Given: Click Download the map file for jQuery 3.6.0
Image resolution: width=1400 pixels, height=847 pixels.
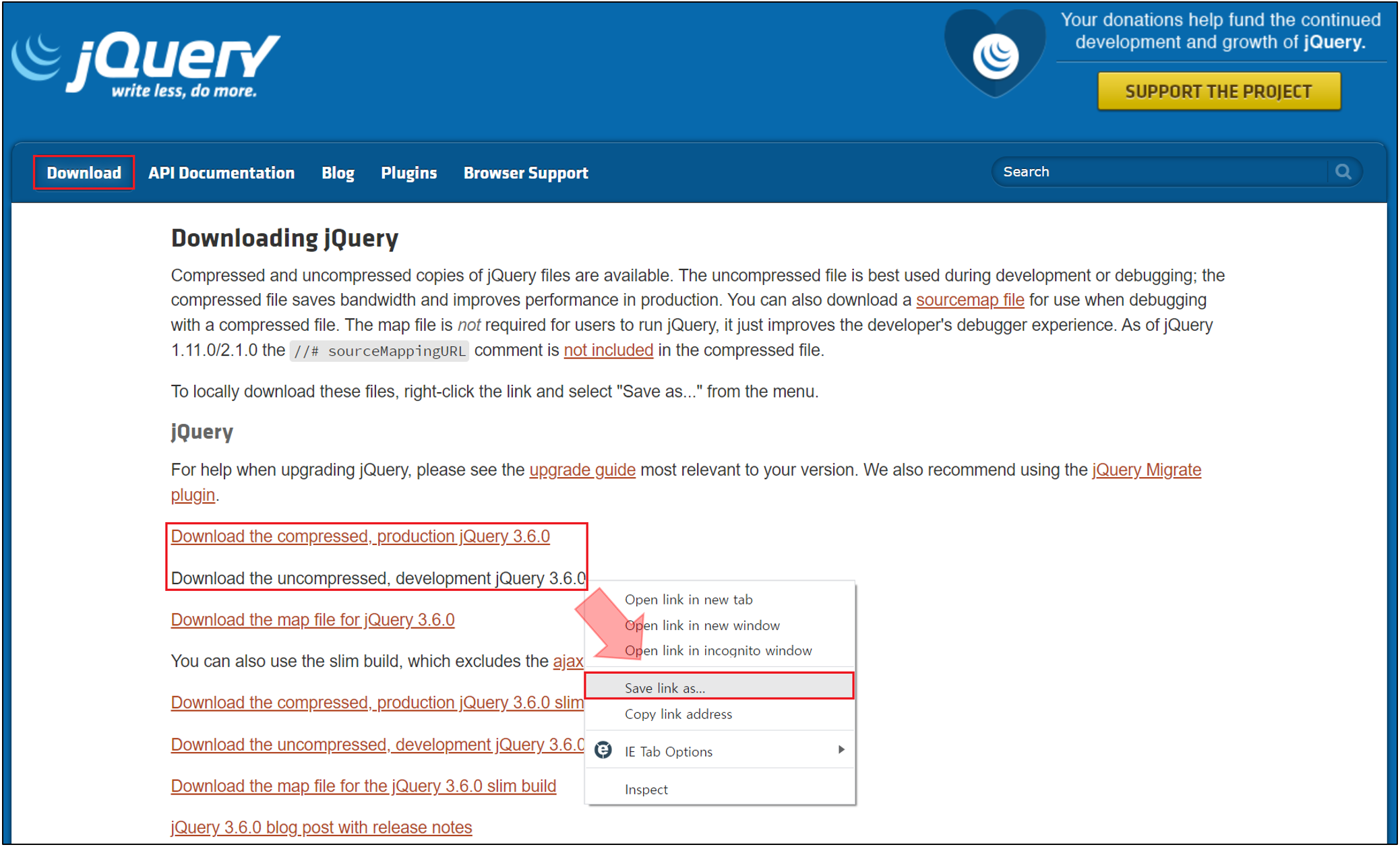Looking at the screenshot, I should [x=313, y=620].
